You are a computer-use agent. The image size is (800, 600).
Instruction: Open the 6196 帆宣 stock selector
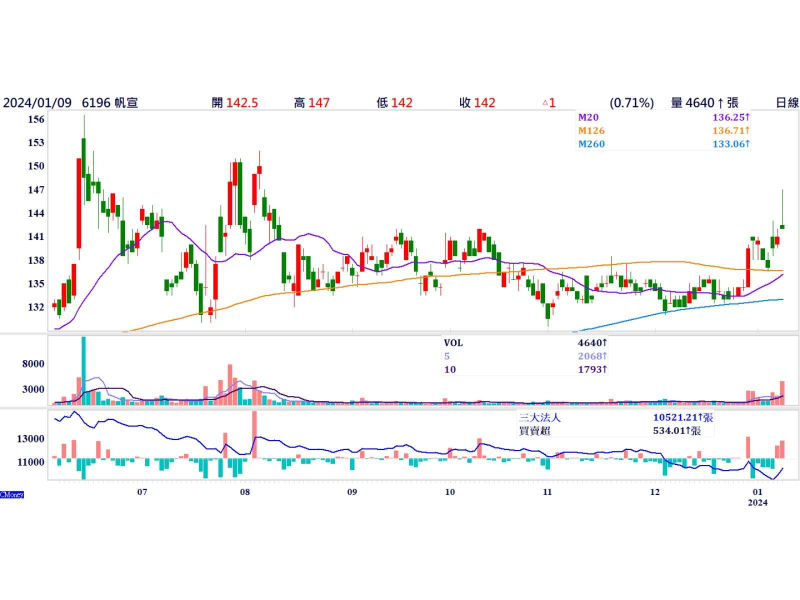click(x=110, y=103)
